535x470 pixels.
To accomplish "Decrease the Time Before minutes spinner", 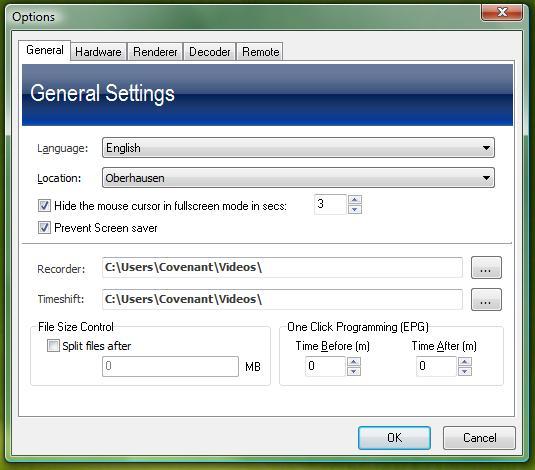I will [354, 371].
